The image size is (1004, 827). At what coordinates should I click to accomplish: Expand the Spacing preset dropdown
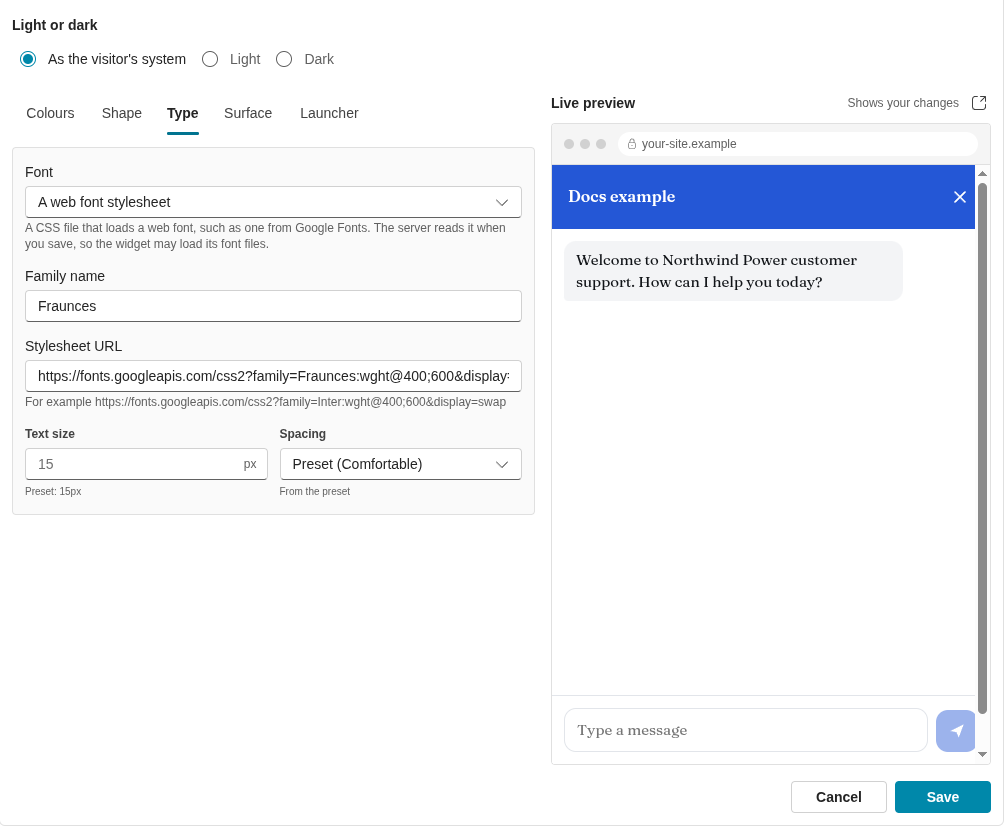click(401, 464)
